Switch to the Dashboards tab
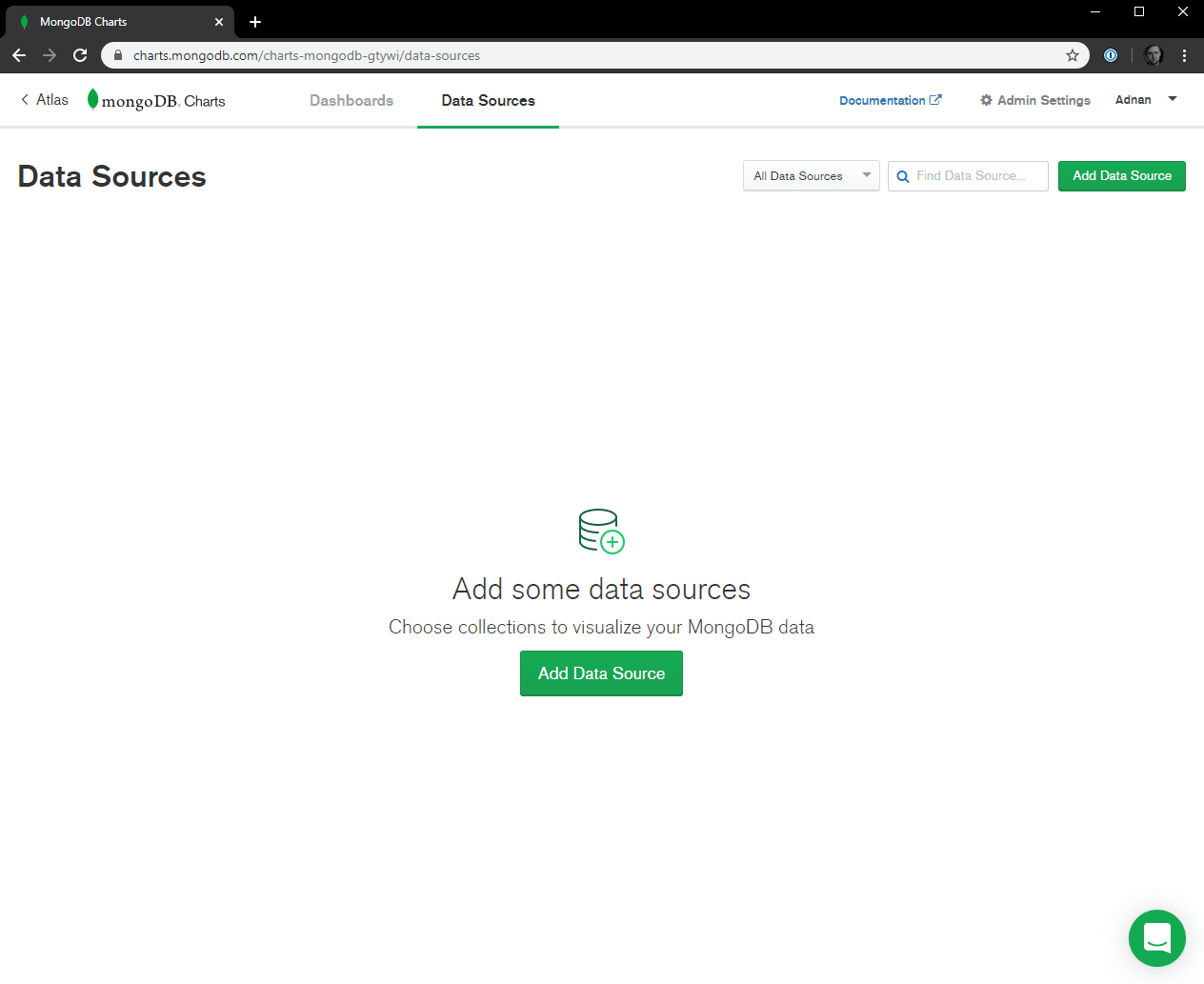1204x984 pixels. pyautogui.click(x=351, y=101)
